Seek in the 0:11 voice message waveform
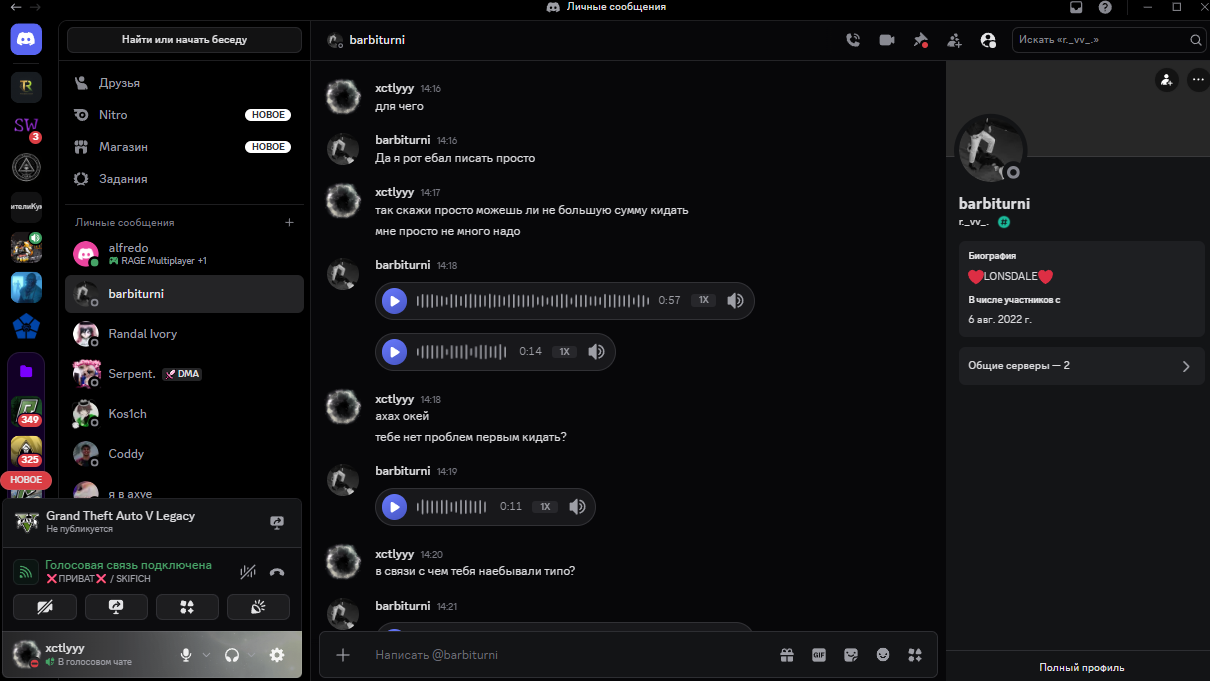1210x681 pixels. (453, 507)
